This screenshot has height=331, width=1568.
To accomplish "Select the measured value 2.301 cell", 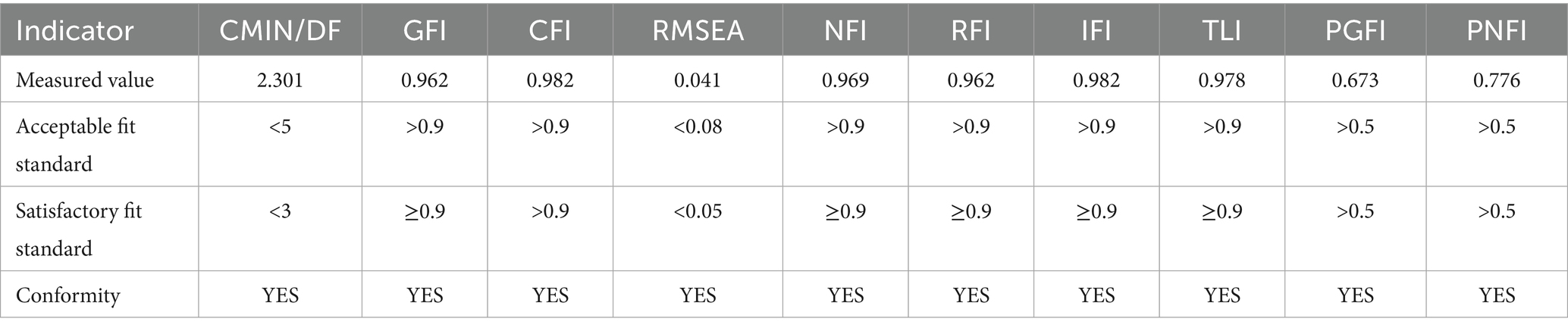I will coord(280,80).
